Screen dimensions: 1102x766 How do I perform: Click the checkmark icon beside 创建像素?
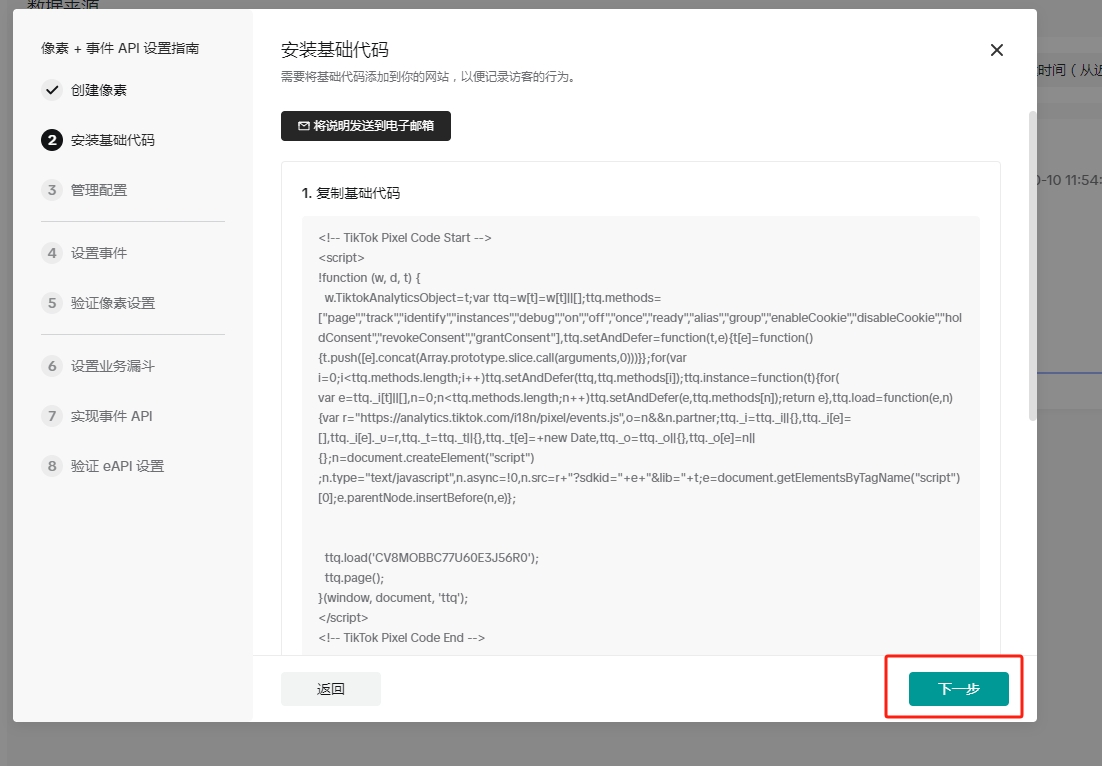52,90
